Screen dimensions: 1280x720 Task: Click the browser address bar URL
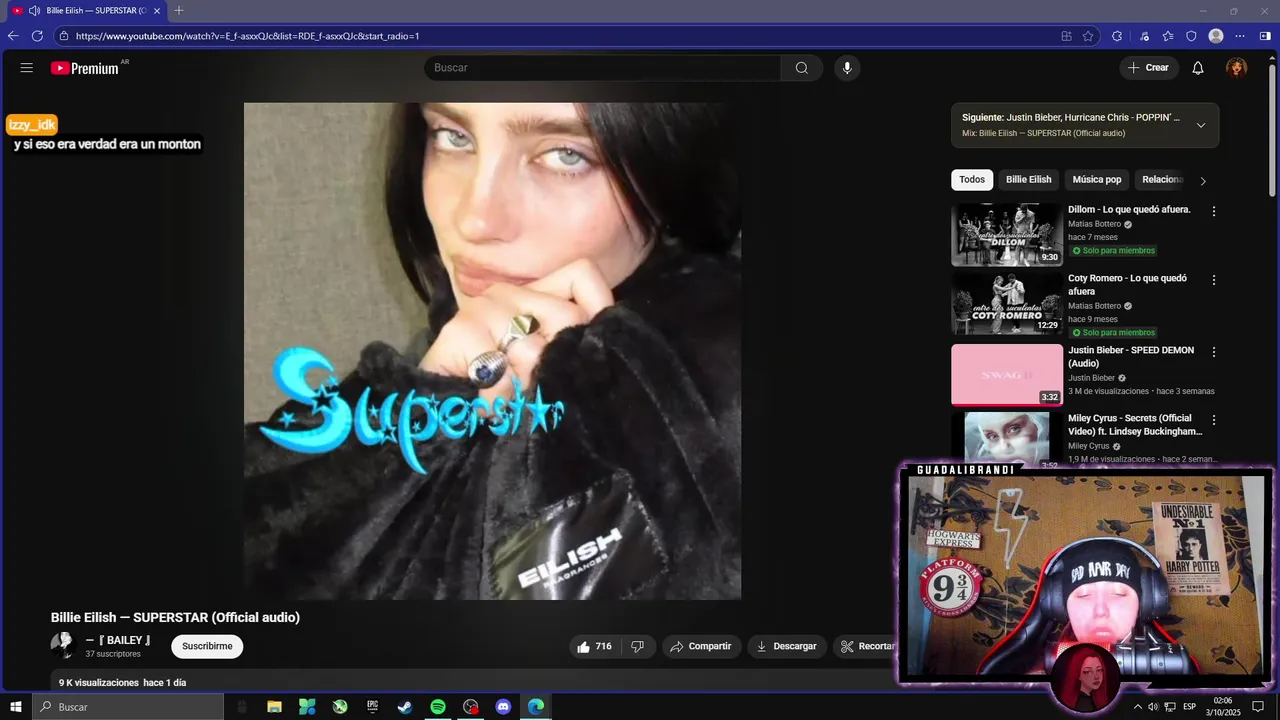[247, 36]
